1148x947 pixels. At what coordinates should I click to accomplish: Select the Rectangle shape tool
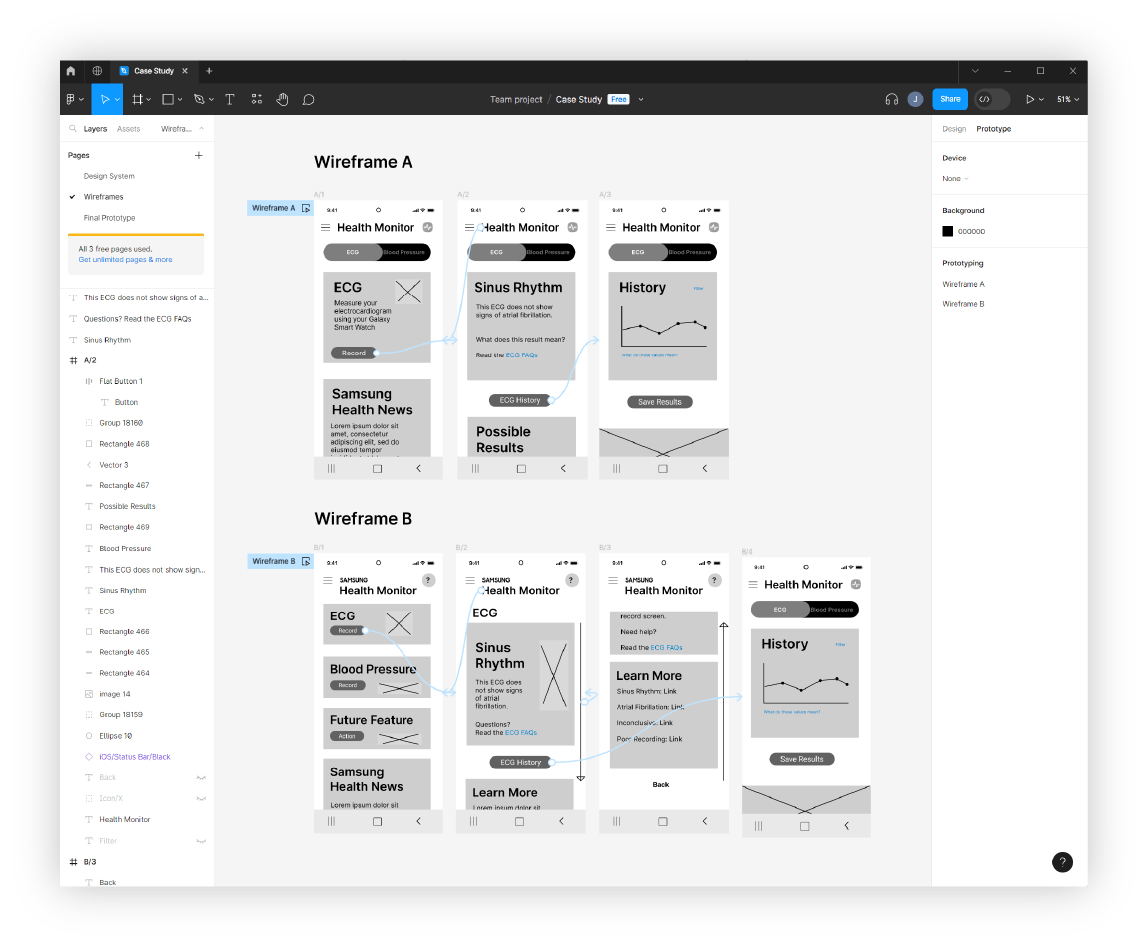point(168,100)
